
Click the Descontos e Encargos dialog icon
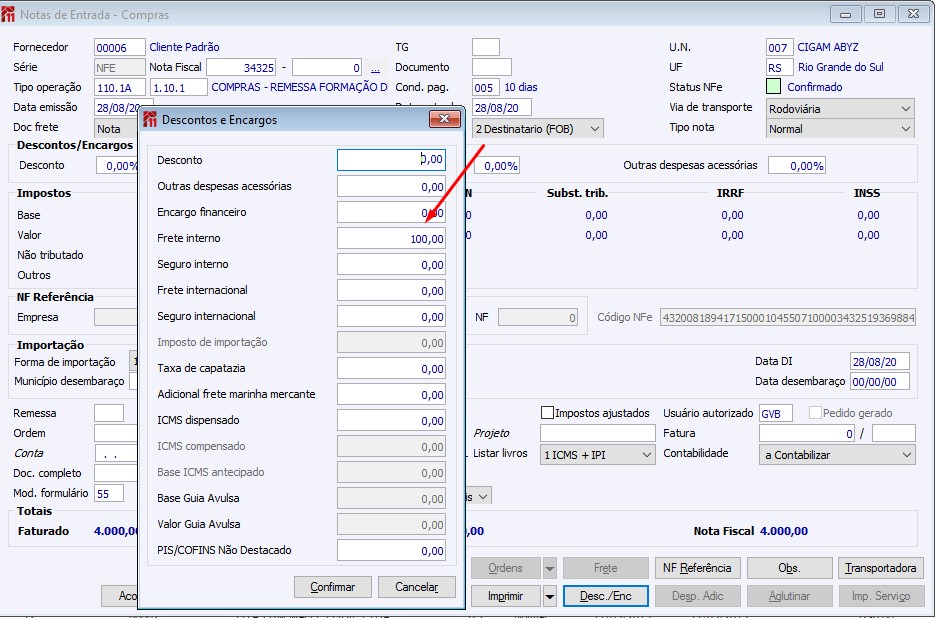pos(150,119)
